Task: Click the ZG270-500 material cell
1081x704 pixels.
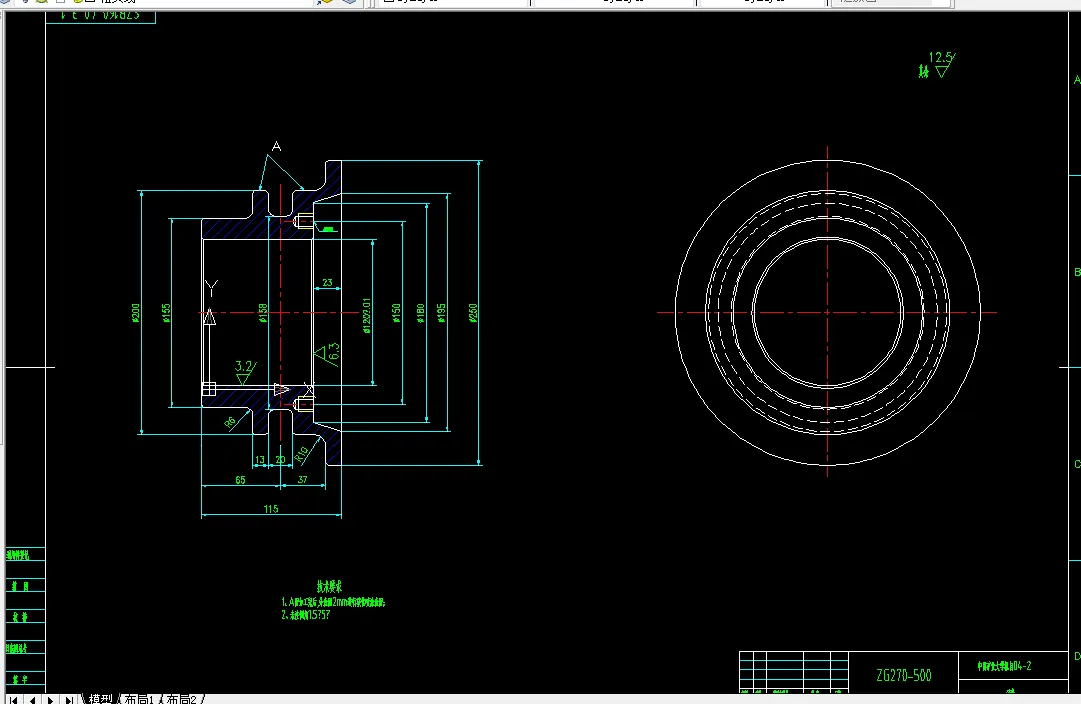Action: pyautogui.click(x=904, y=675)
